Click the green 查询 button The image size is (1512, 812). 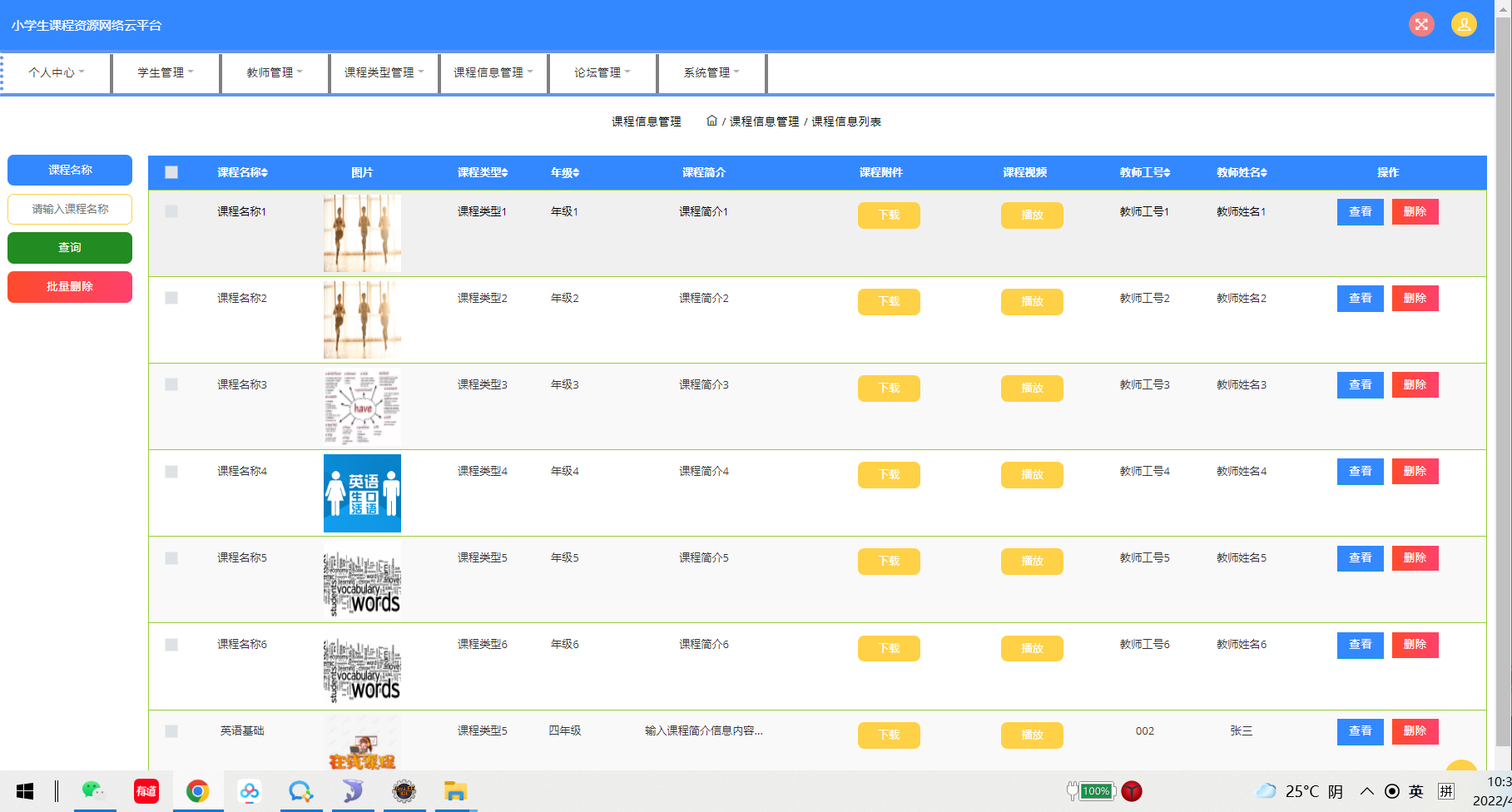click(x=70, y=248)
